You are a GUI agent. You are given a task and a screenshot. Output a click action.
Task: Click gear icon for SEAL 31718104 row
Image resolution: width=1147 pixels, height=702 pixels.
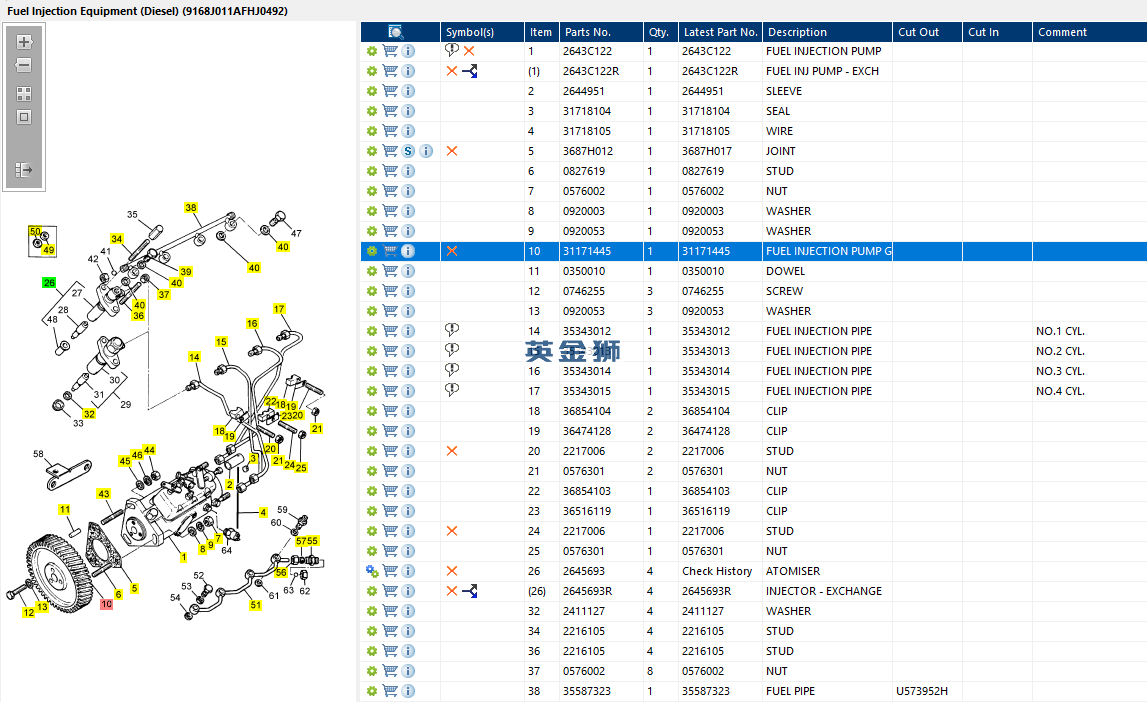(x=372, y=111)
